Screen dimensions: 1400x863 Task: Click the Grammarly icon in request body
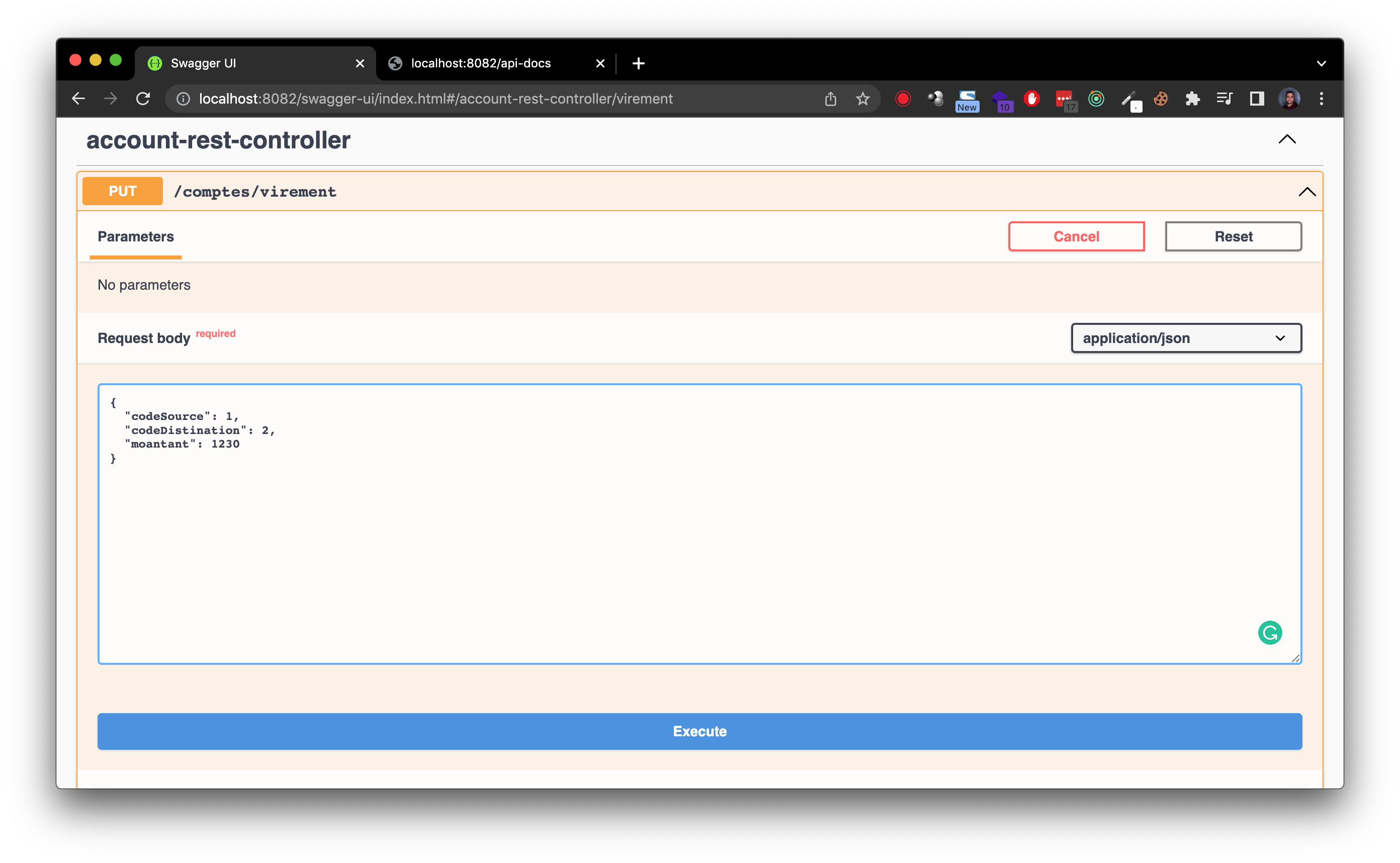pyautogui.click(x=1269, y=632)
